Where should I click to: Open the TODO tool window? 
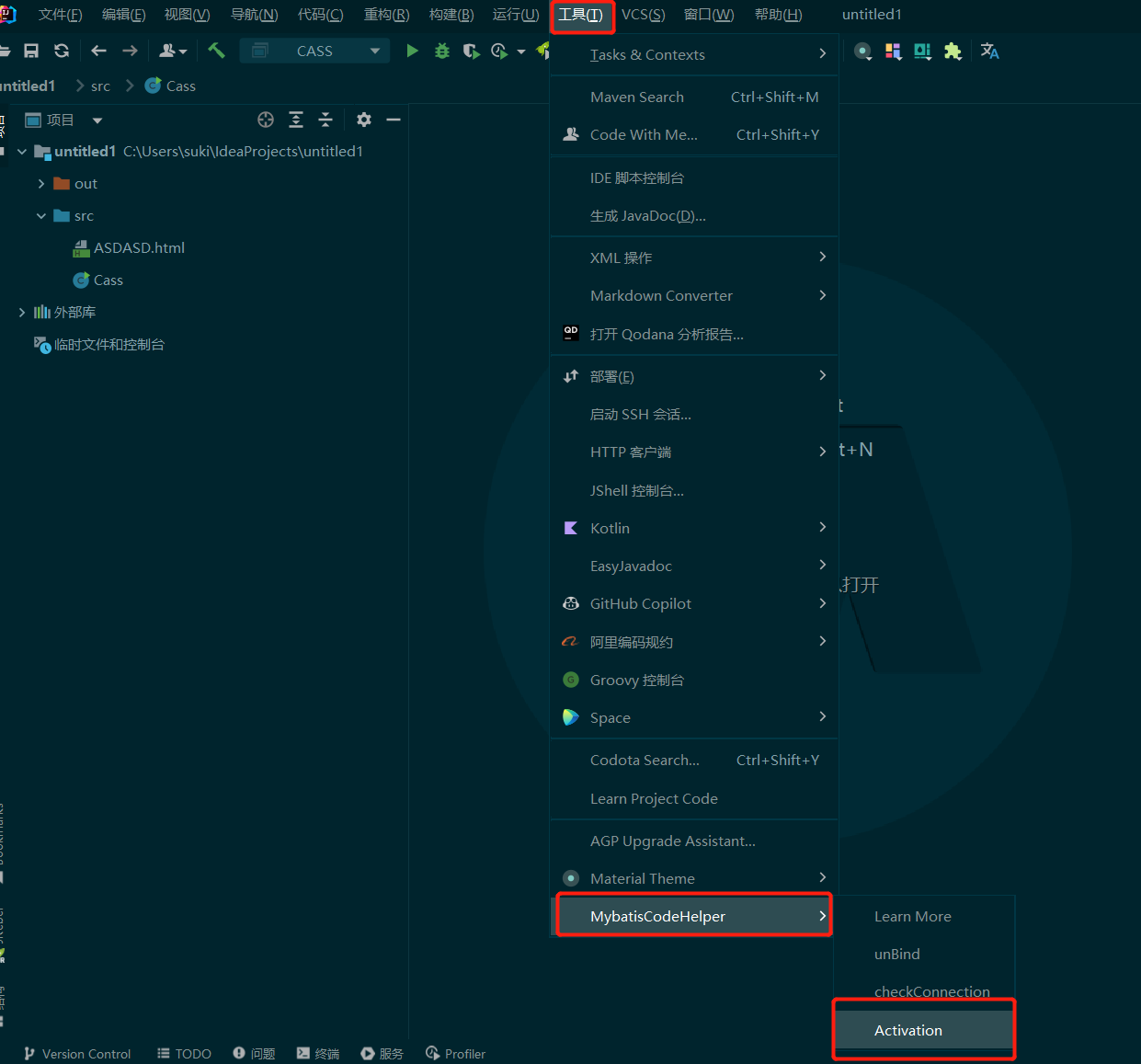pos(184,1054)
